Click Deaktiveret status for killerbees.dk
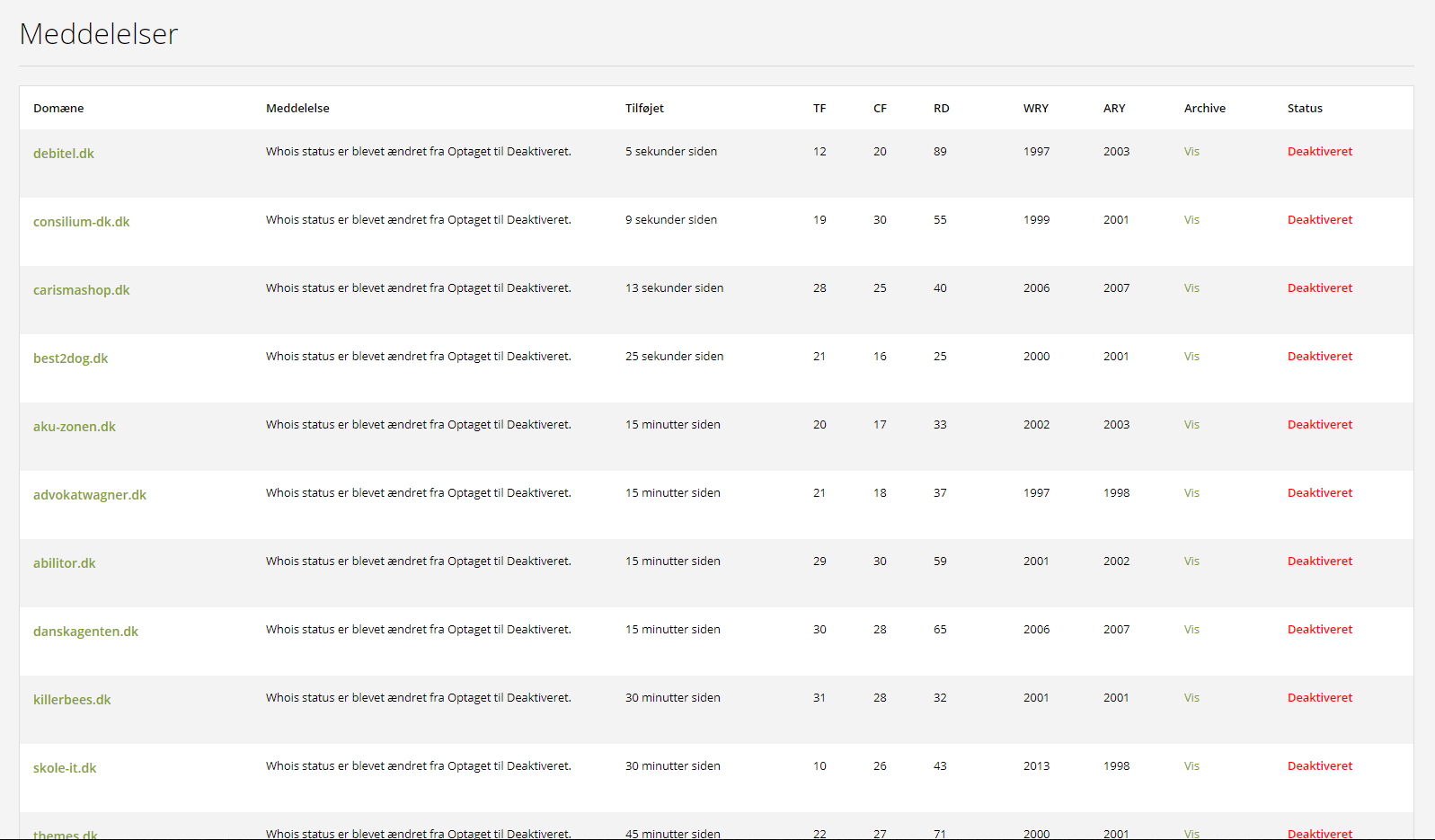This screenshot has width=1435, height=840. click(x=1319, y=698)
